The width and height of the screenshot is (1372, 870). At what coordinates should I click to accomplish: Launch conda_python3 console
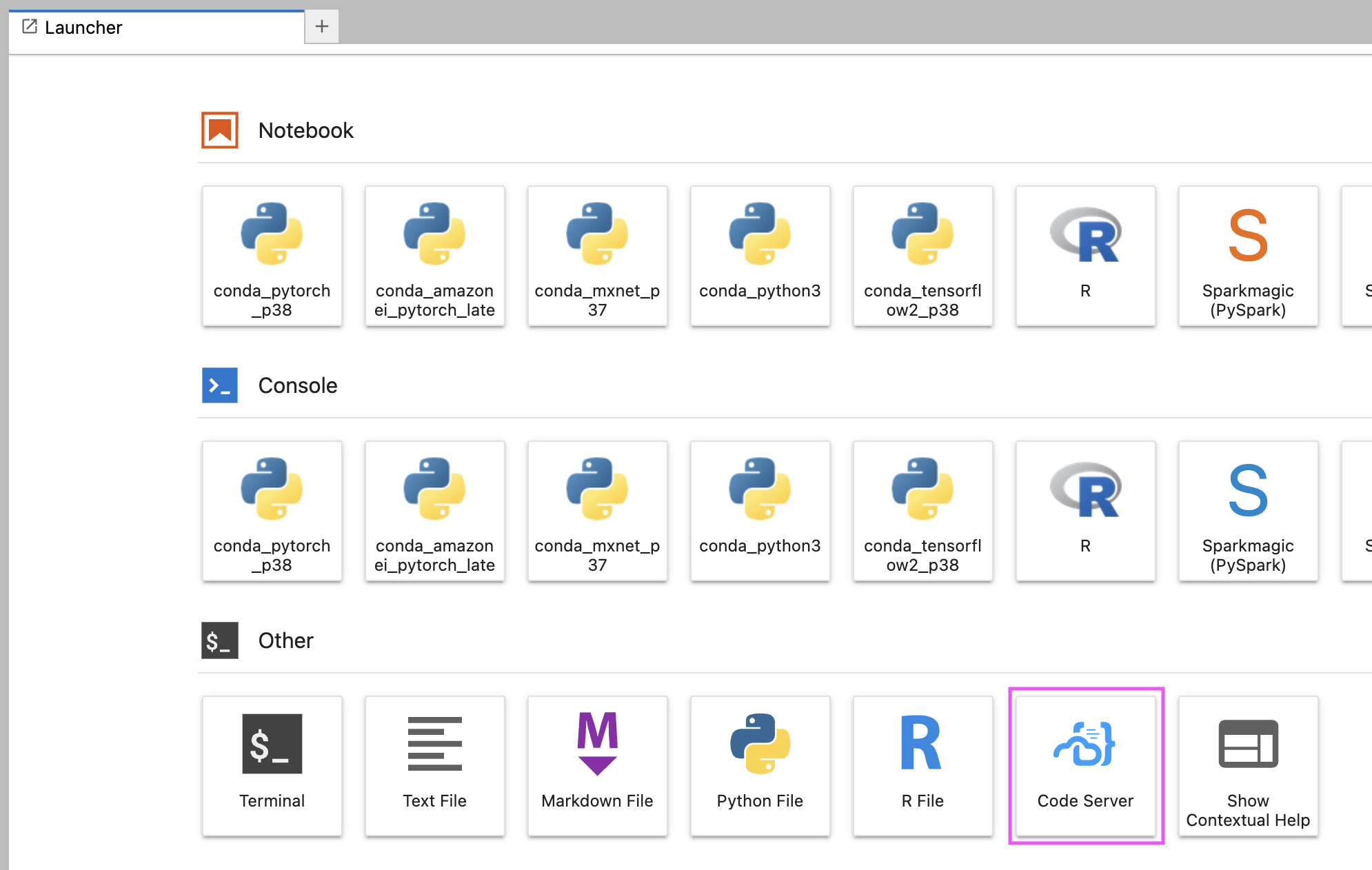click(760, 510)
